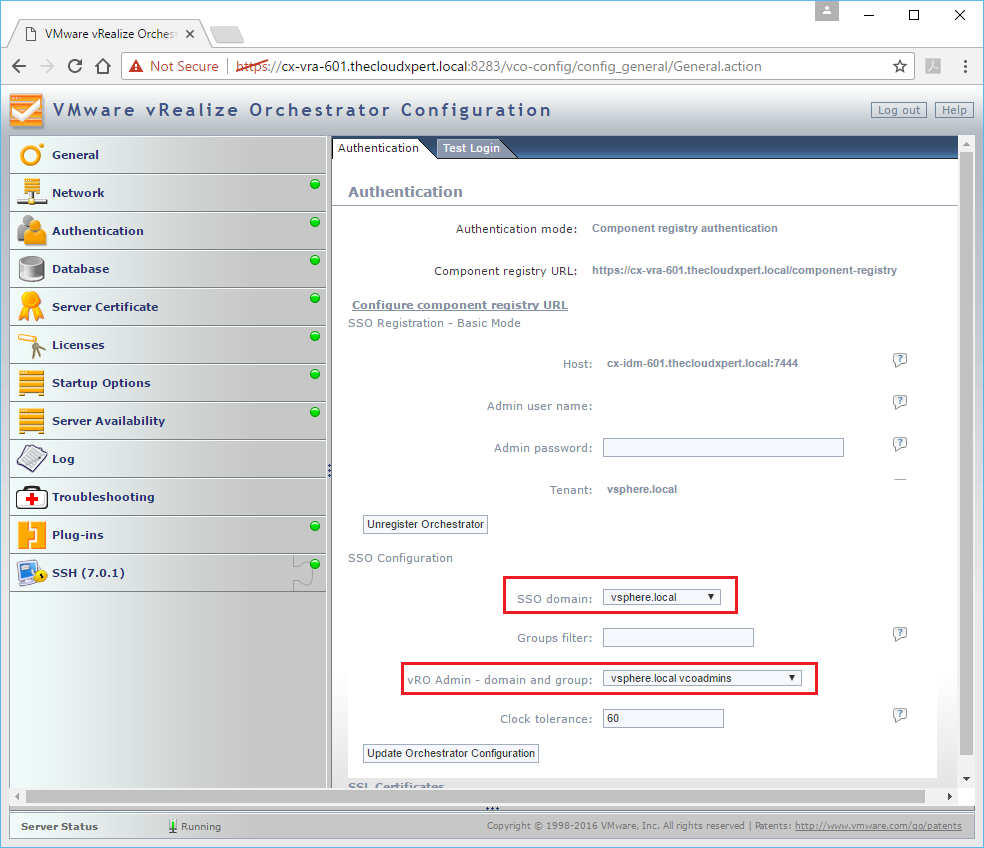Viewport: 984px width, 848px height.
Task: Open the Chrome three-dot menu
Action: (x=965, y=67)
